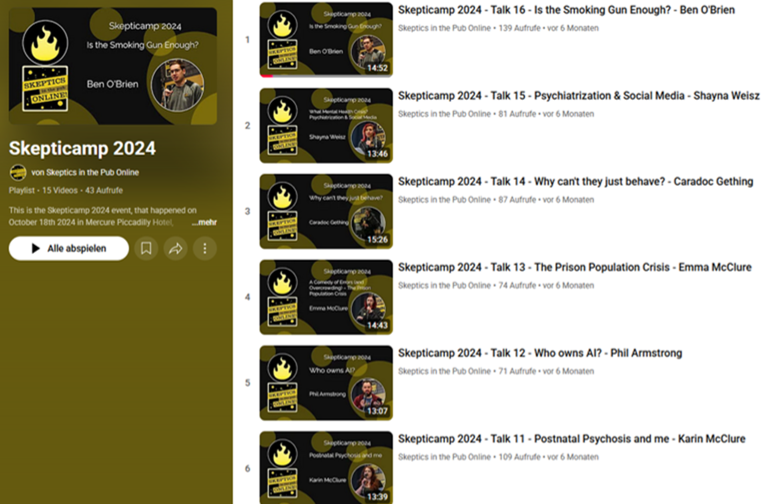
Task: Open title Talk 14 - Why can't they just behave?
Action: (576, 181)
